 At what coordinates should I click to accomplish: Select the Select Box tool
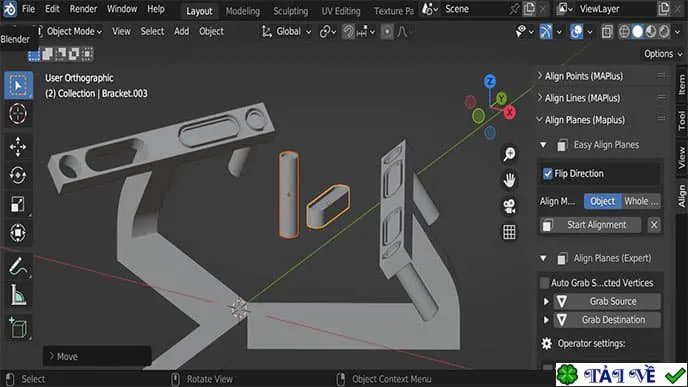pos(18,85)
